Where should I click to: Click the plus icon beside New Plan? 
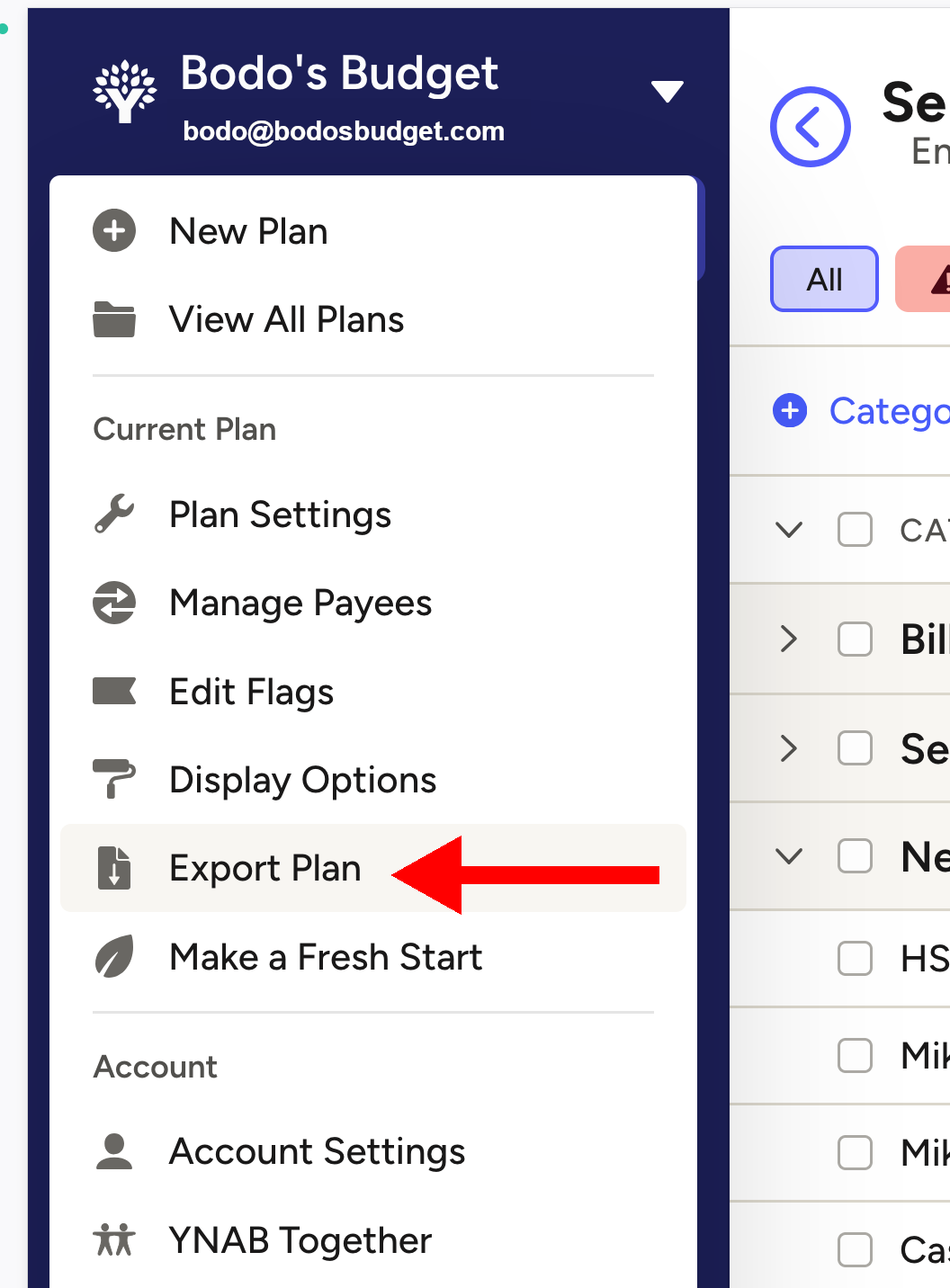pyautogui.click(x=114, y=231)
